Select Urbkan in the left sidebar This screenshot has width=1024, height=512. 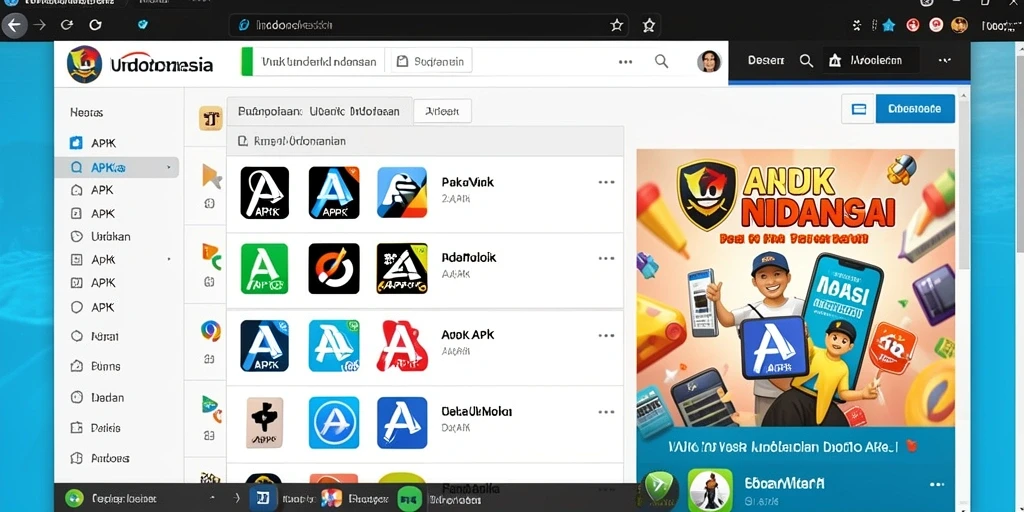tap(110, 236)
